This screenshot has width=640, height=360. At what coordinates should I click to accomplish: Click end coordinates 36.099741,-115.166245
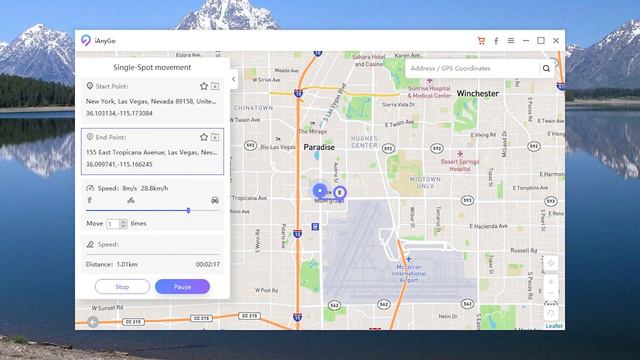(x=119, y=164)
